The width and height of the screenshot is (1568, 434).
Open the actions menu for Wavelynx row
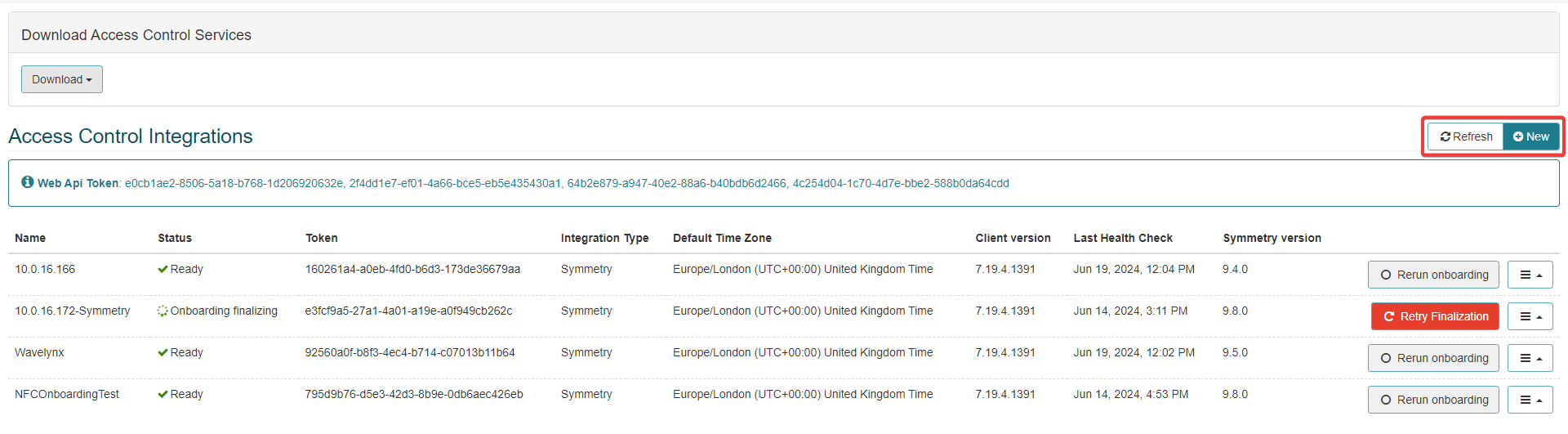pos(1530,358)
